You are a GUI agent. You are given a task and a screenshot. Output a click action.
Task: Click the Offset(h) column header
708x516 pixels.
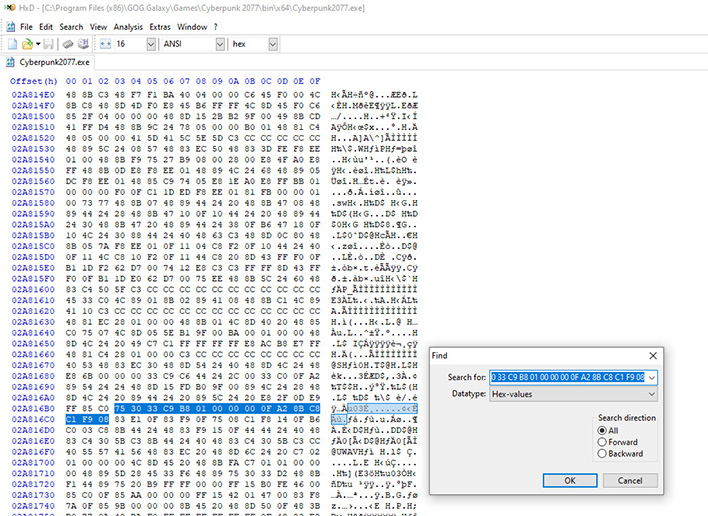coord(34,81)
